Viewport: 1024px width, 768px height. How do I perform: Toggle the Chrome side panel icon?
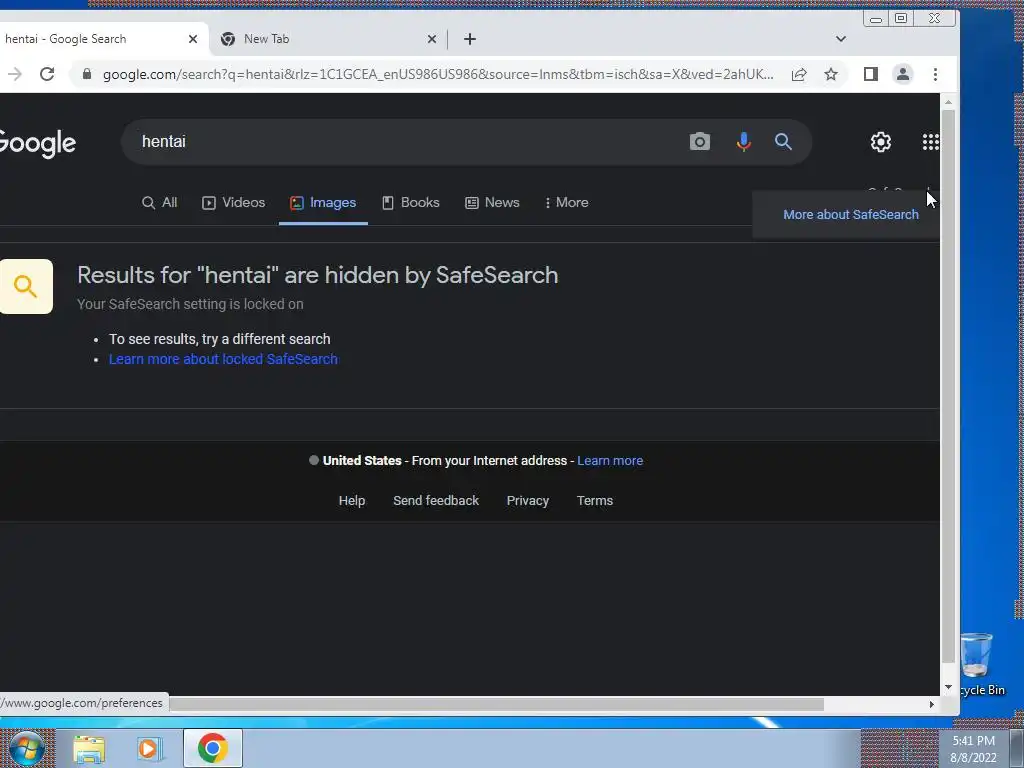871,74
